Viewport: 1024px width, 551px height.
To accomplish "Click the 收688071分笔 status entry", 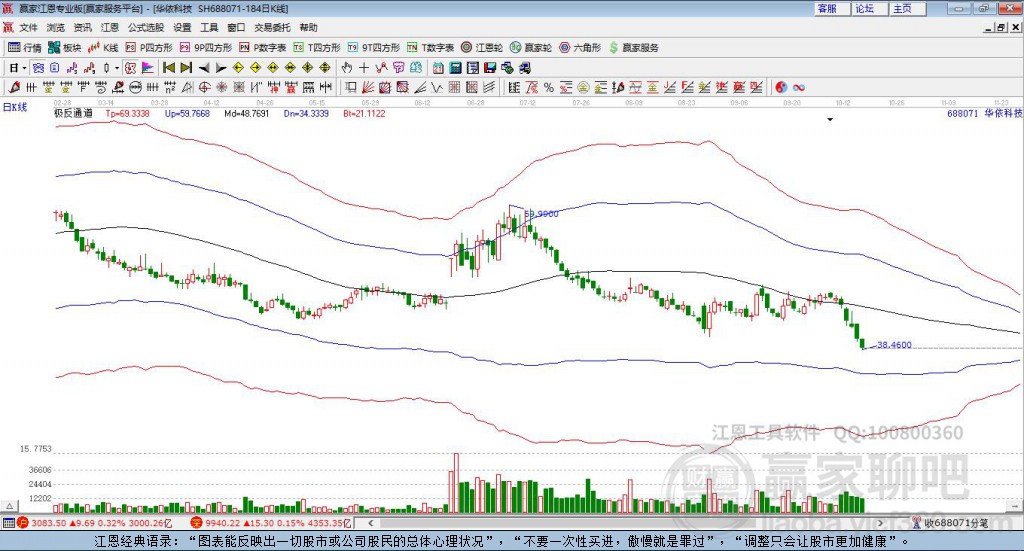I will (950, 523).
